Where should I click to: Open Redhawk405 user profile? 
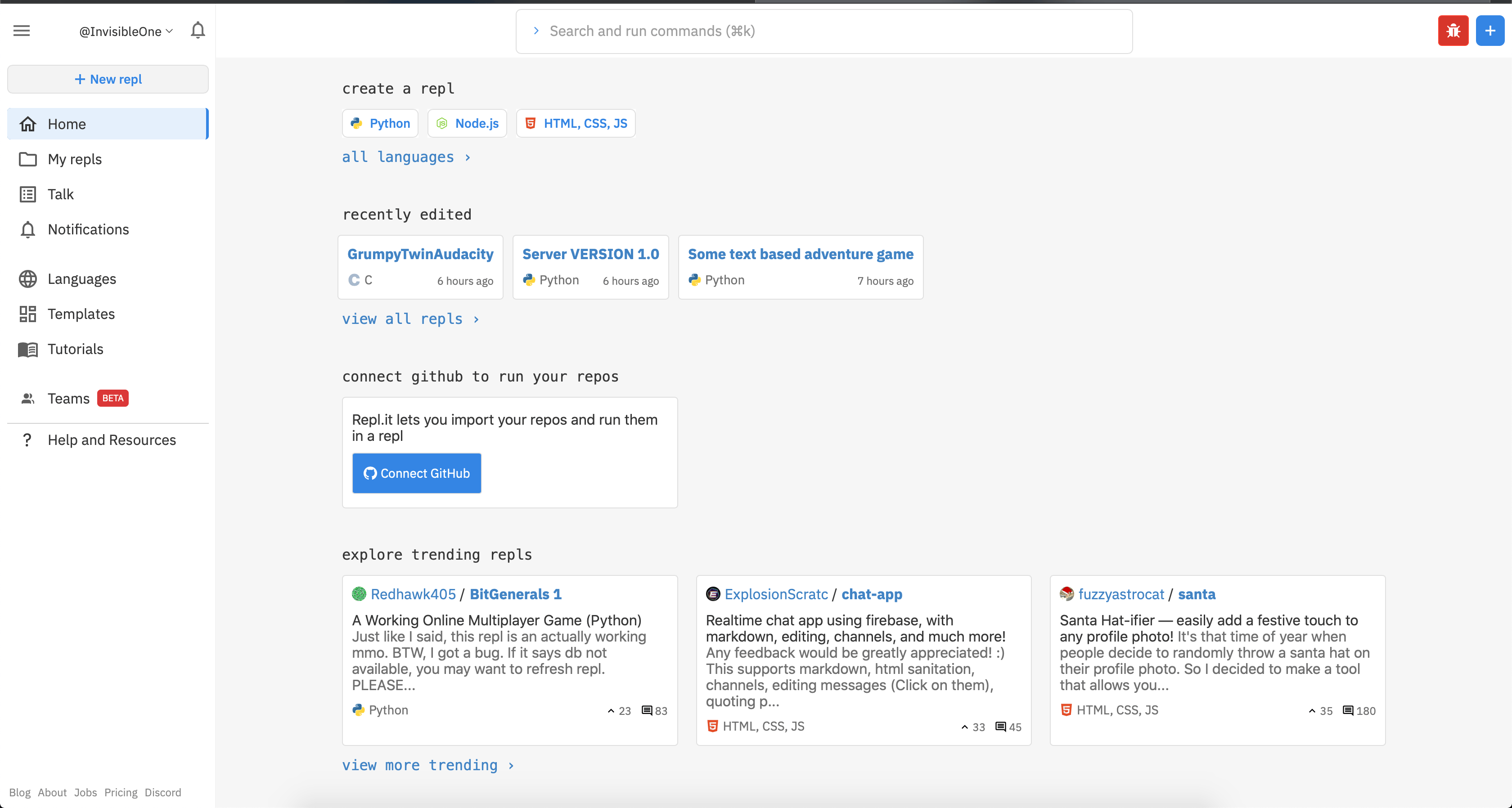pos(413,594)
